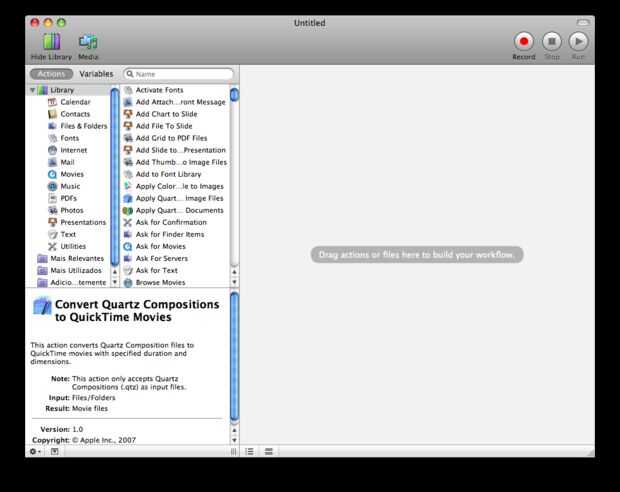
Task: Open the Mais Relevantes smart folder
Action: (x=70, y=259)
